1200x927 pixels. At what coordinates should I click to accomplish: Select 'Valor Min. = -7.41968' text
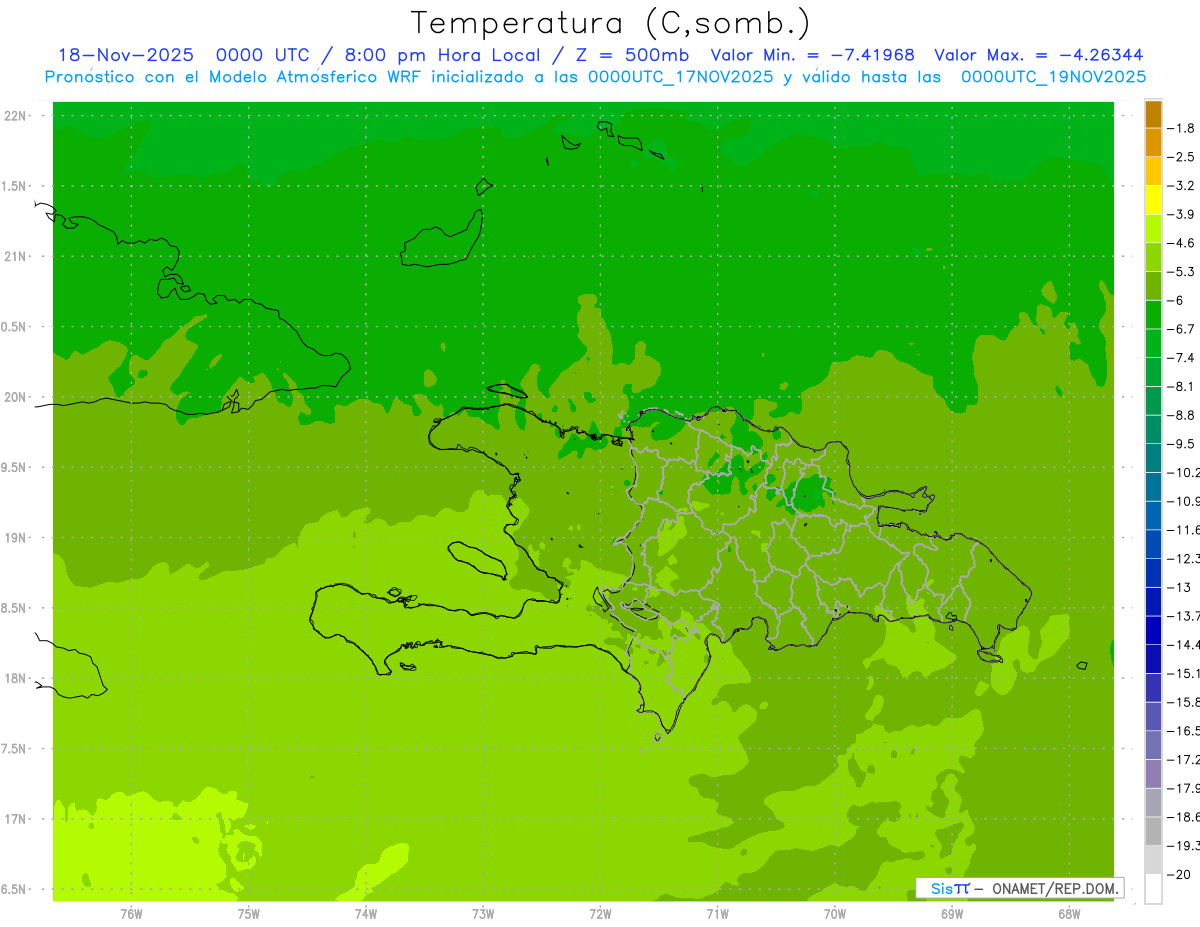pyautogui.click(x=812, y=55)
